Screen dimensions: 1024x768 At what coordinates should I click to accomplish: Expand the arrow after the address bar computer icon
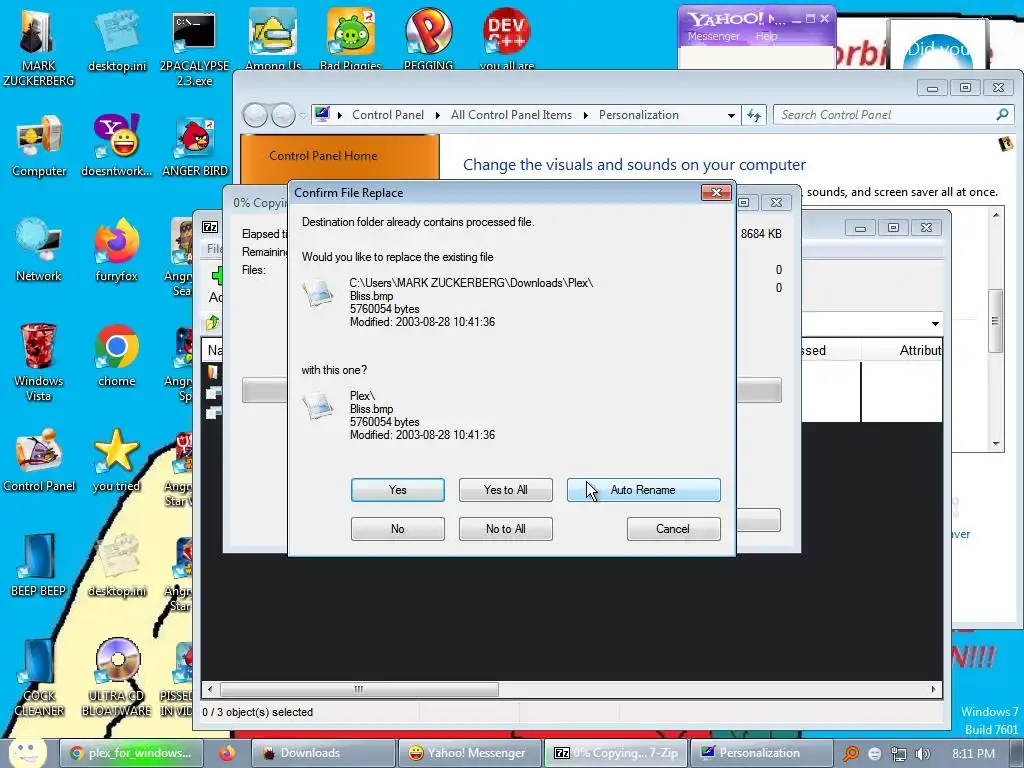(x=340, y=116)
